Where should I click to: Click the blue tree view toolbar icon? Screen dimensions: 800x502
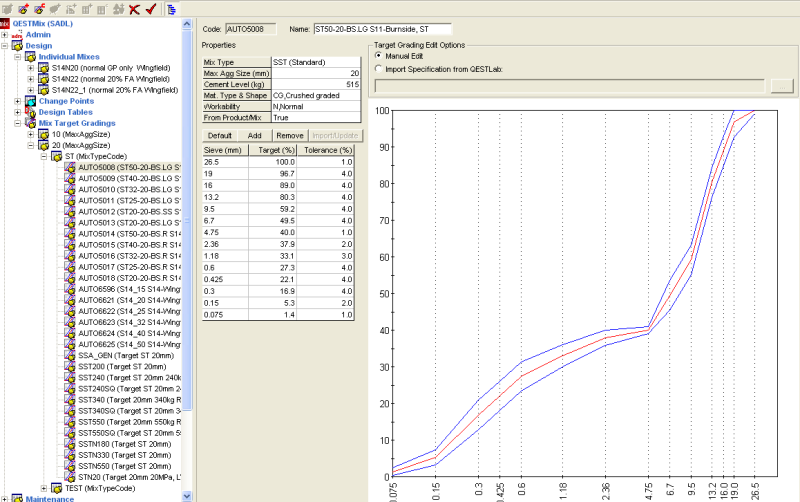point(172,9)
